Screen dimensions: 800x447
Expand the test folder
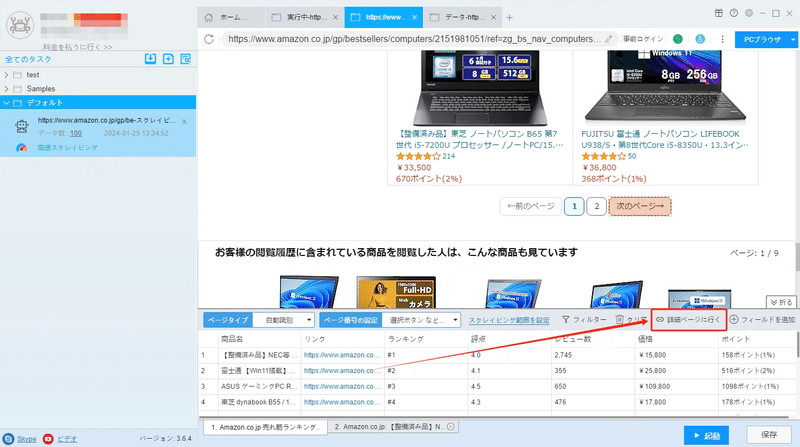[6, 75]
